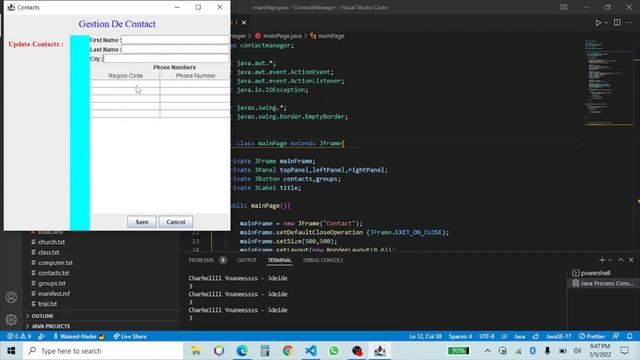Open manifest.mf in the explorer
Image resolution: width=640 pixels, height=360 pixels.
(54, 293)
